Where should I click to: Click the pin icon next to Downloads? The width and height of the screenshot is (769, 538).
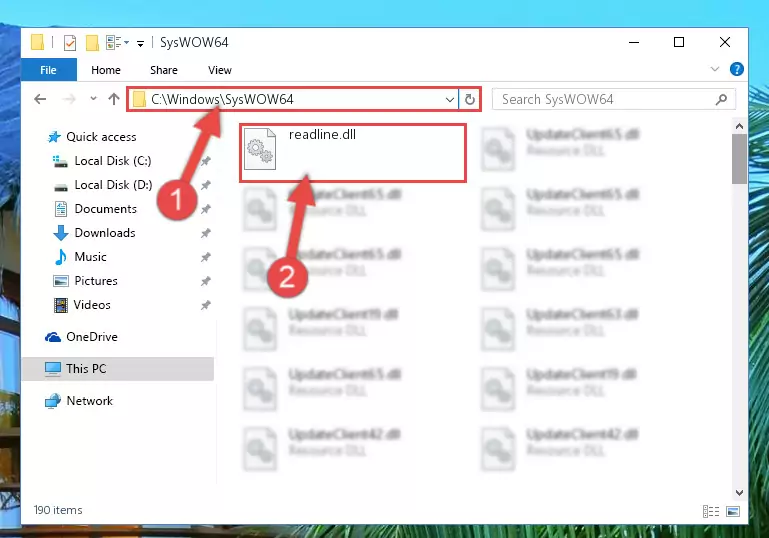(205, 233)
